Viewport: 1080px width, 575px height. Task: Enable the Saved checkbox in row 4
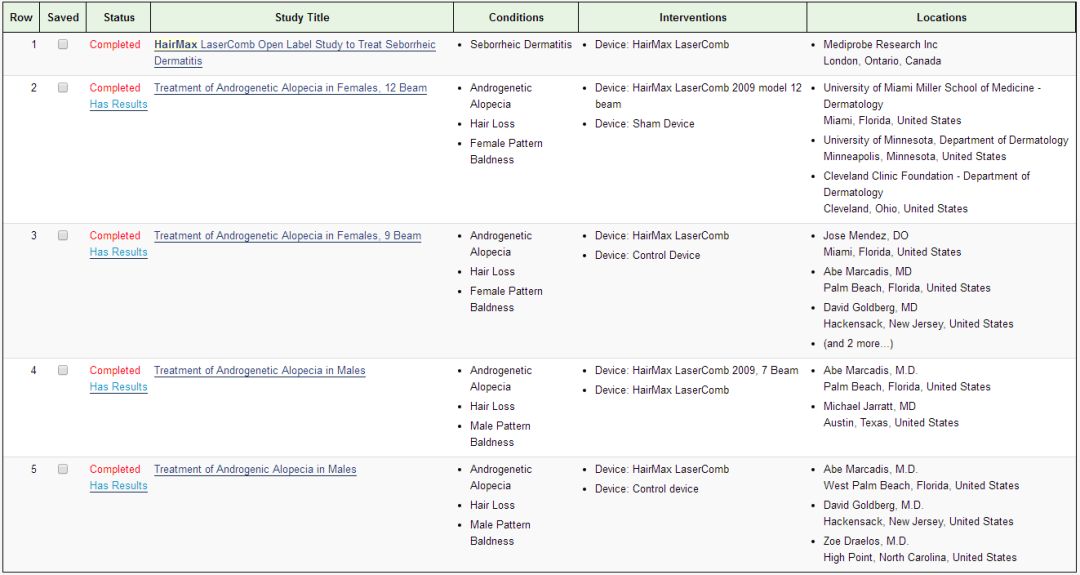[x=63, y=371]
